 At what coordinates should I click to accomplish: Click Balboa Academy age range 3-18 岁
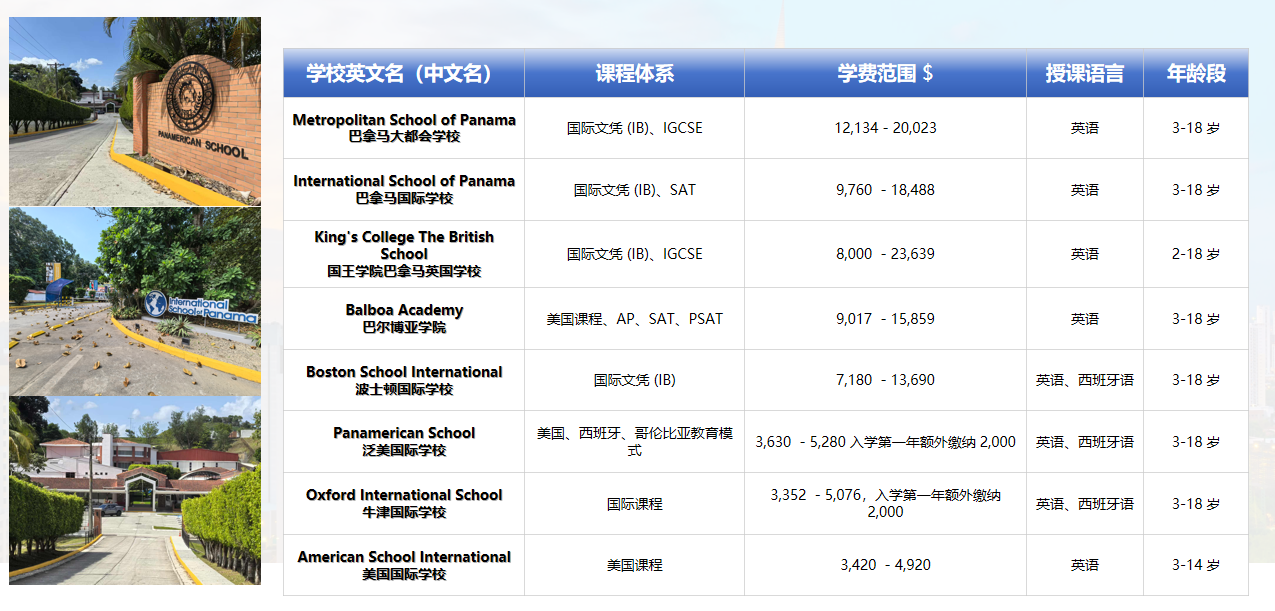point(1196,319)
